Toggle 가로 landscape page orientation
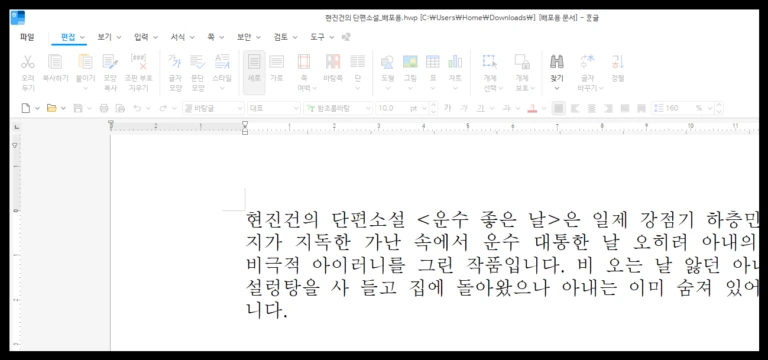The width and height of the screenshot is (768, 360). pos(276,62)
